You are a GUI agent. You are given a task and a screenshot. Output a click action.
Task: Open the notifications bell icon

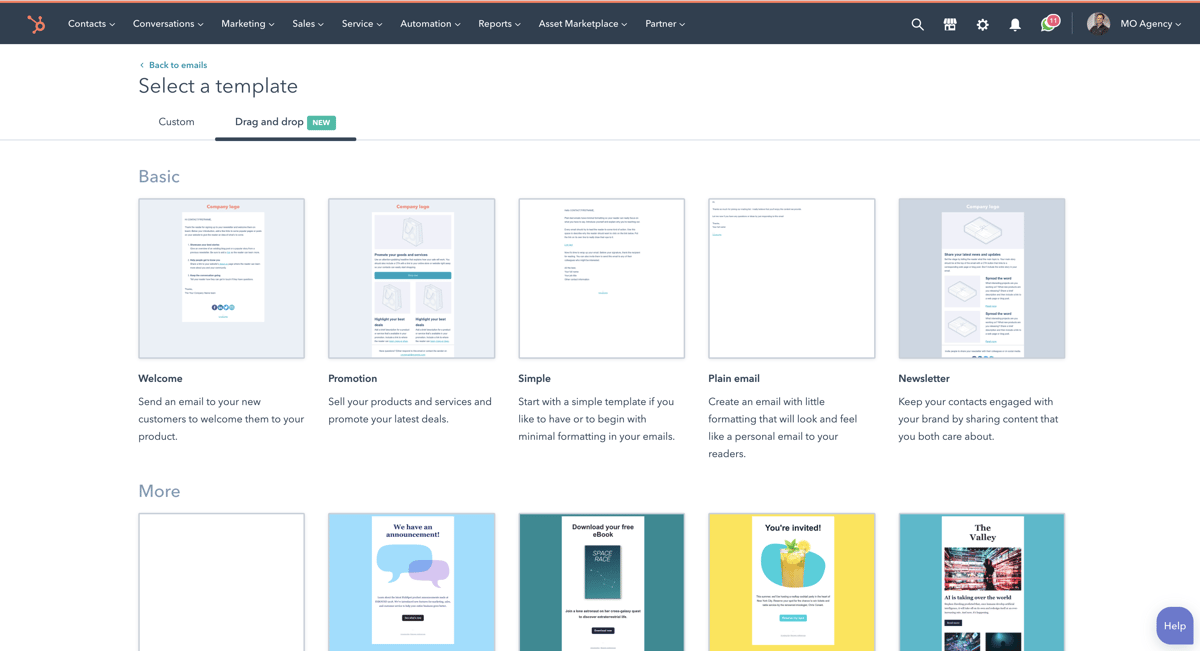click(1015, 24)
